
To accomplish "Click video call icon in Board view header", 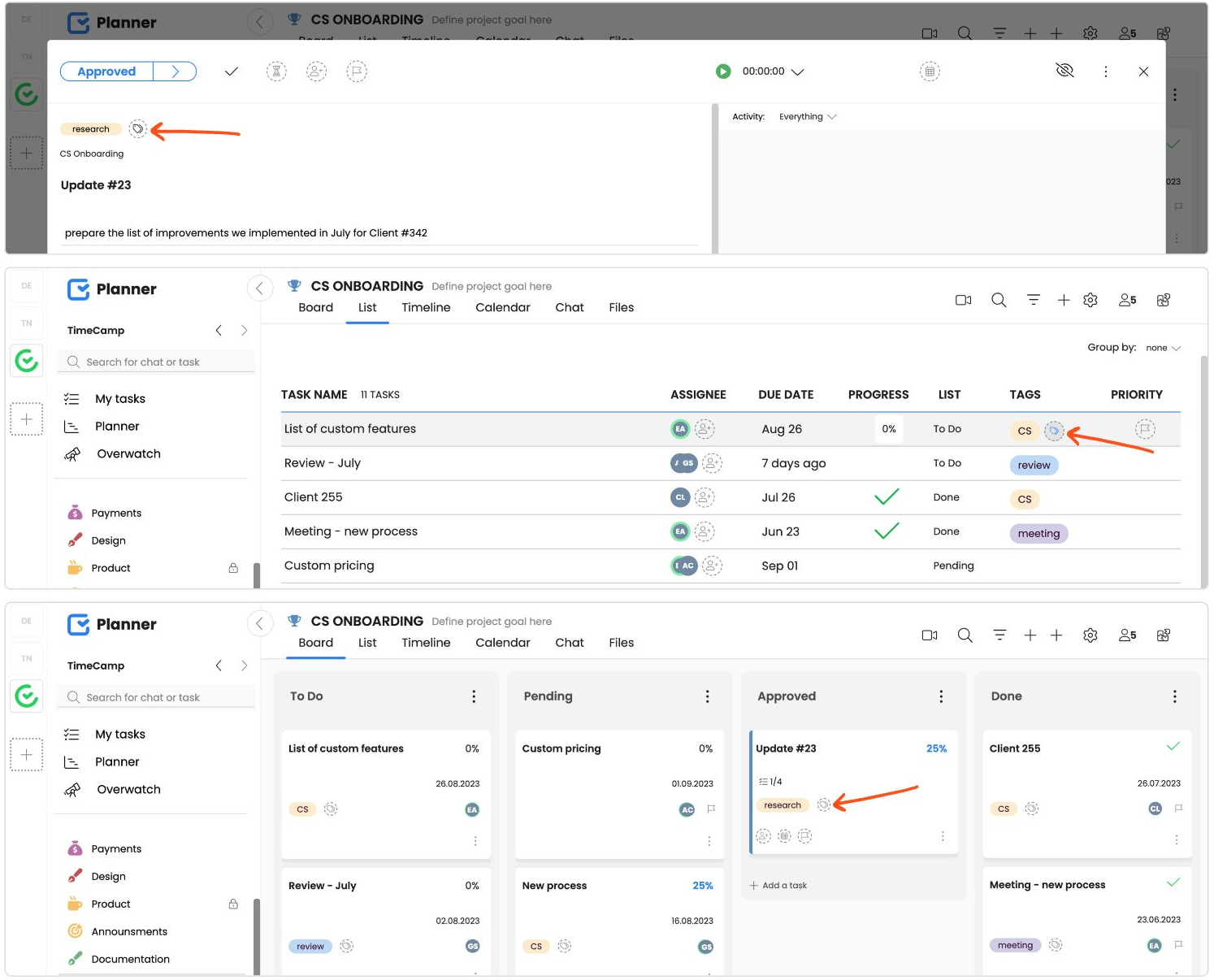I will 930,635.
